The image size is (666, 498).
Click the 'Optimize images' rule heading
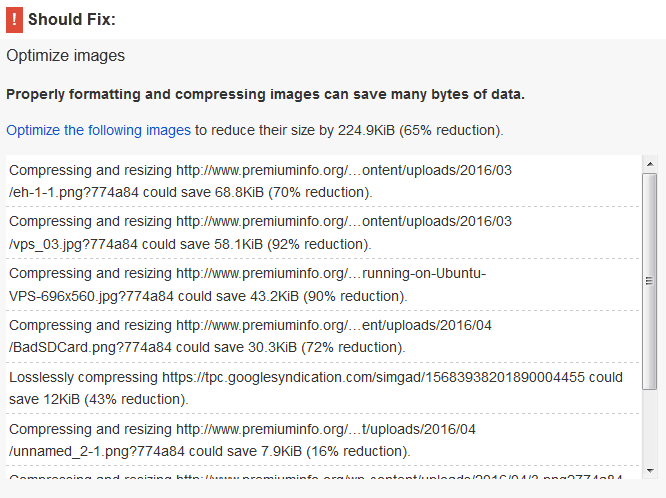click(65, 56)
